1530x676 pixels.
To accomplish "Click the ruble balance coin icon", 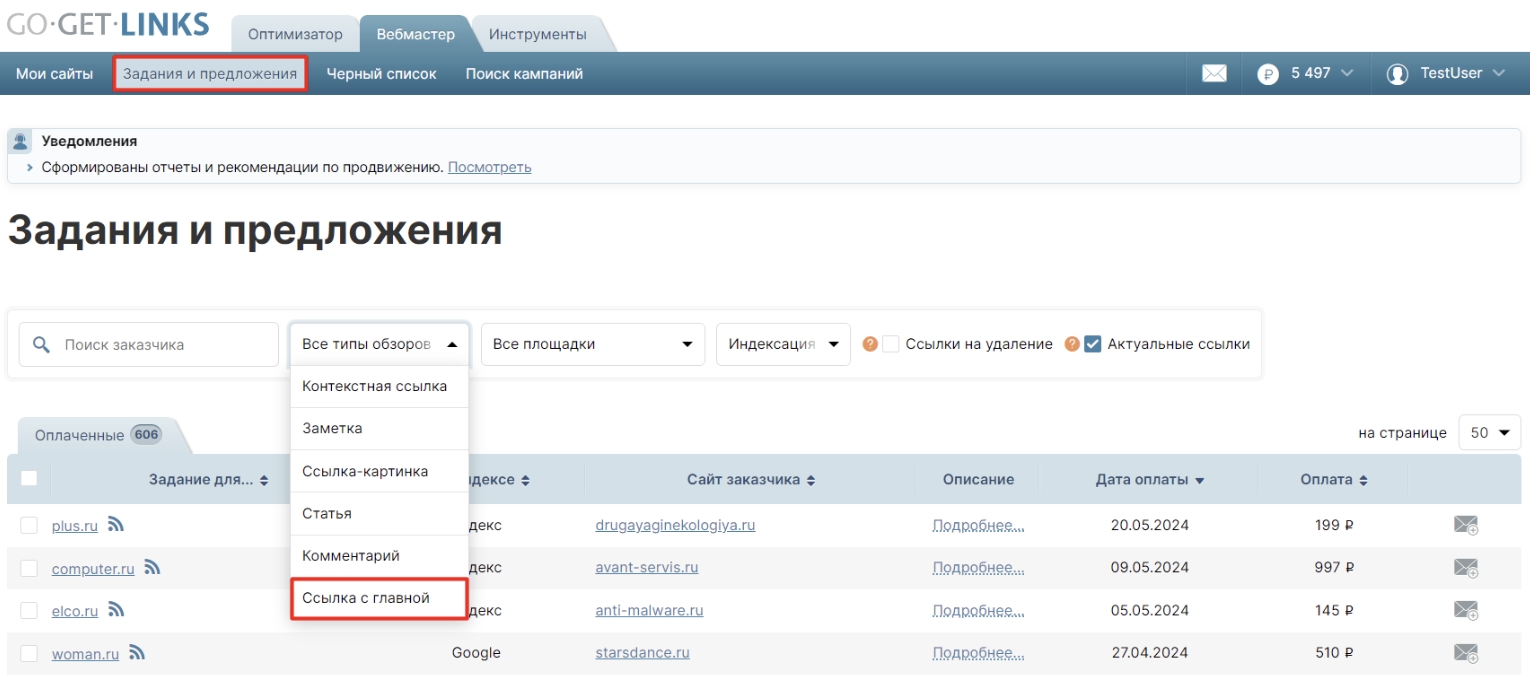I will [1268, 74].
